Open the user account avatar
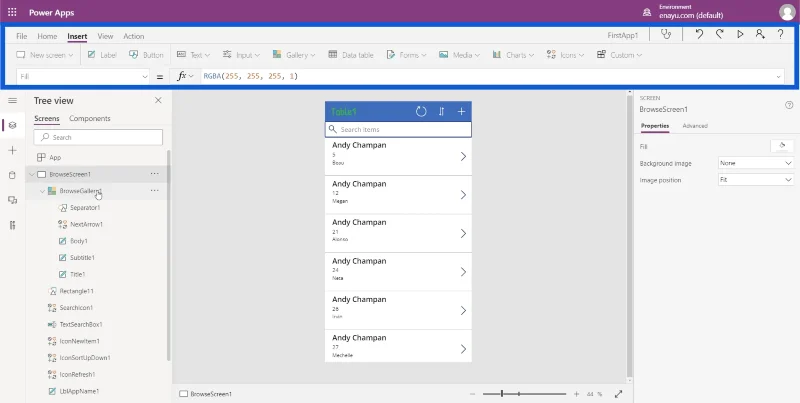Image resolution: width=800 pixels, height=403 pixels. coord(787,12)
